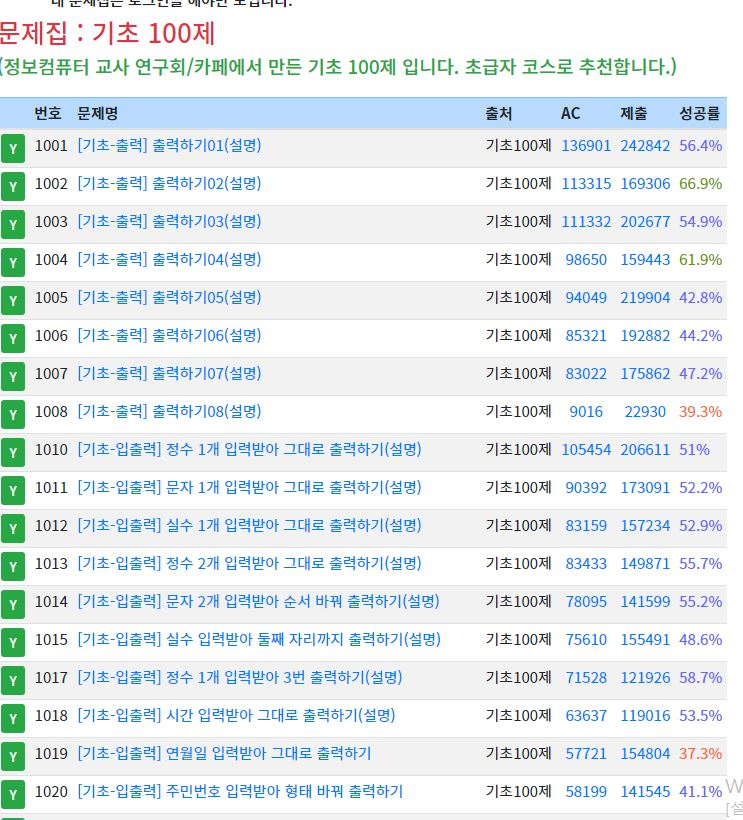Screen dimensions: 743x820
Task: Click problem number 1012 cell
Action: click(x=51, y=526)
